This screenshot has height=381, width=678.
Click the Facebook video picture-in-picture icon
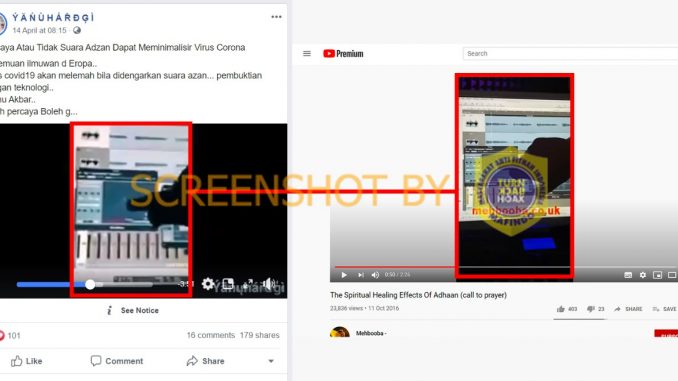pyautogui.click(x=228, y=284)
